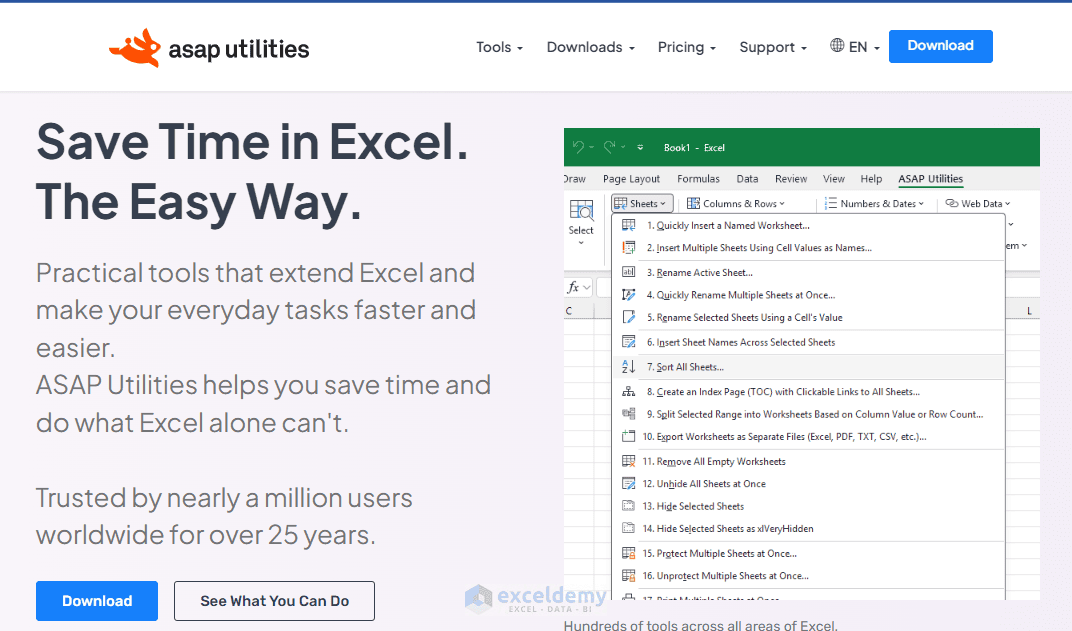This screenshot has height=631, width=1072.
Task: Click the hierarchy icon for Create an Index Page
Action: [x=628, y=392]
